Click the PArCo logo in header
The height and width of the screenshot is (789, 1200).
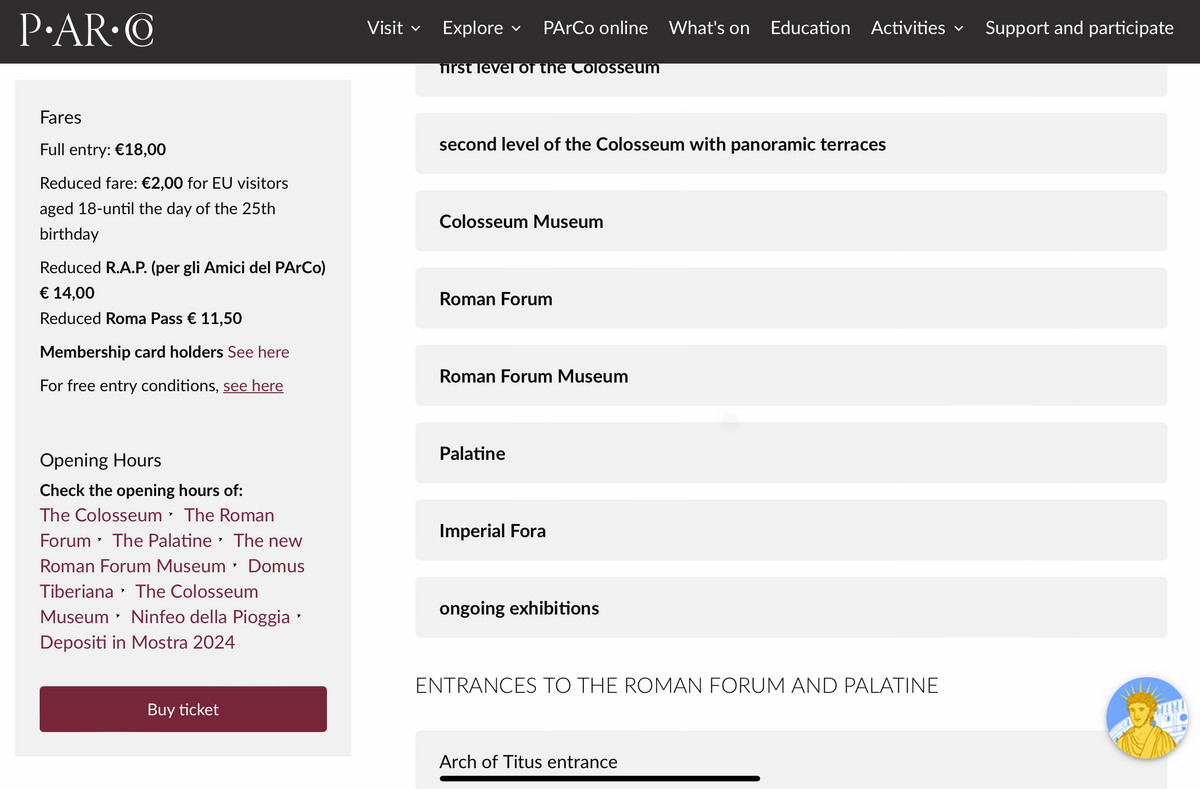point(86,30)
